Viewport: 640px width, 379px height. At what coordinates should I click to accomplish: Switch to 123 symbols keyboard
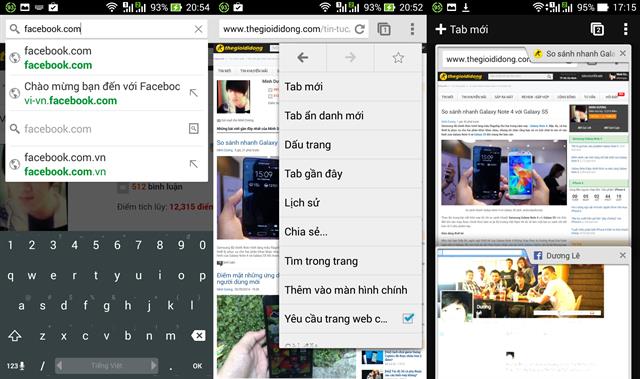pos(15,366)
